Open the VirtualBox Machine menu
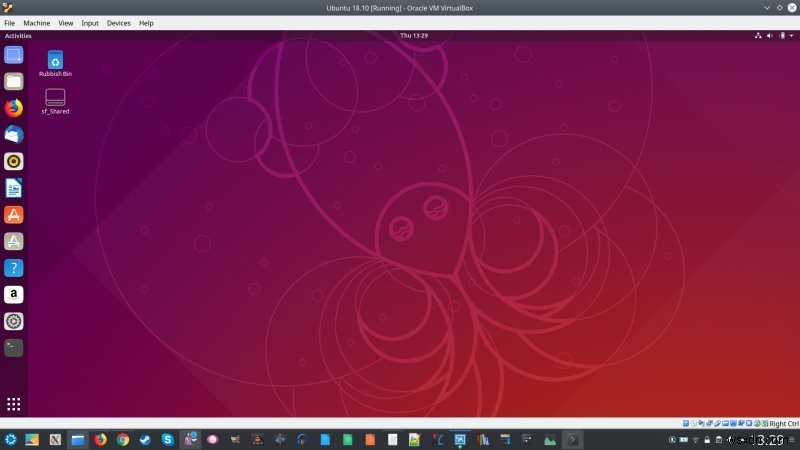 (37, 23)
